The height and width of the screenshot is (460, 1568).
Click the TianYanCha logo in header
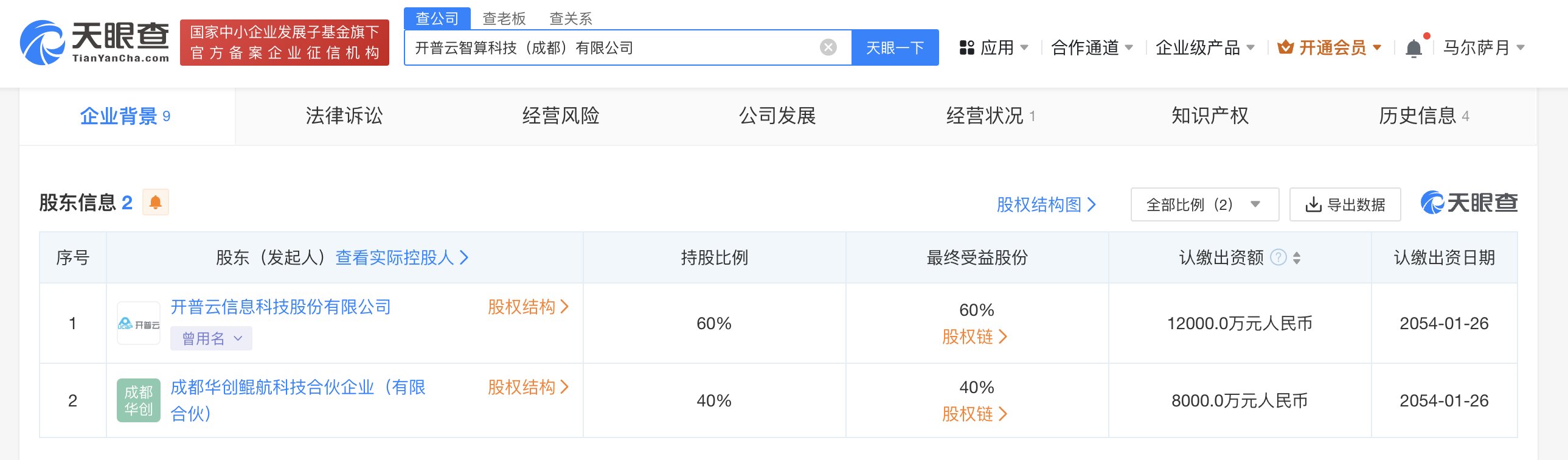pos(94,43)
